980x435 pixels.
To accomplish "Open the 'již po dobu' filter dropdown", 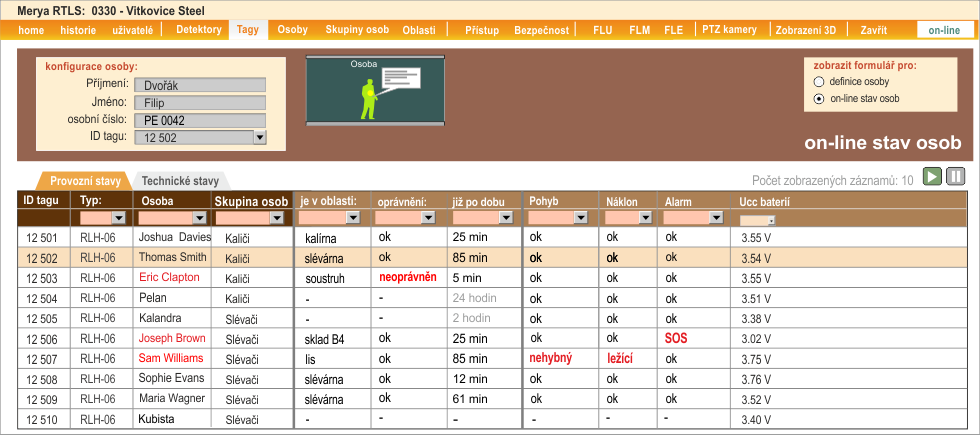I will point(505,218).
